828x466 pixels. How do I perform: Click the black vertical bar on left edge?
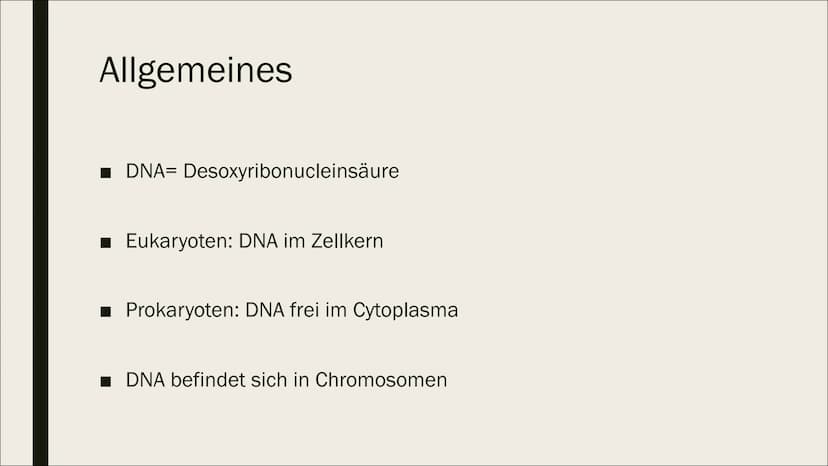point(40,233)
